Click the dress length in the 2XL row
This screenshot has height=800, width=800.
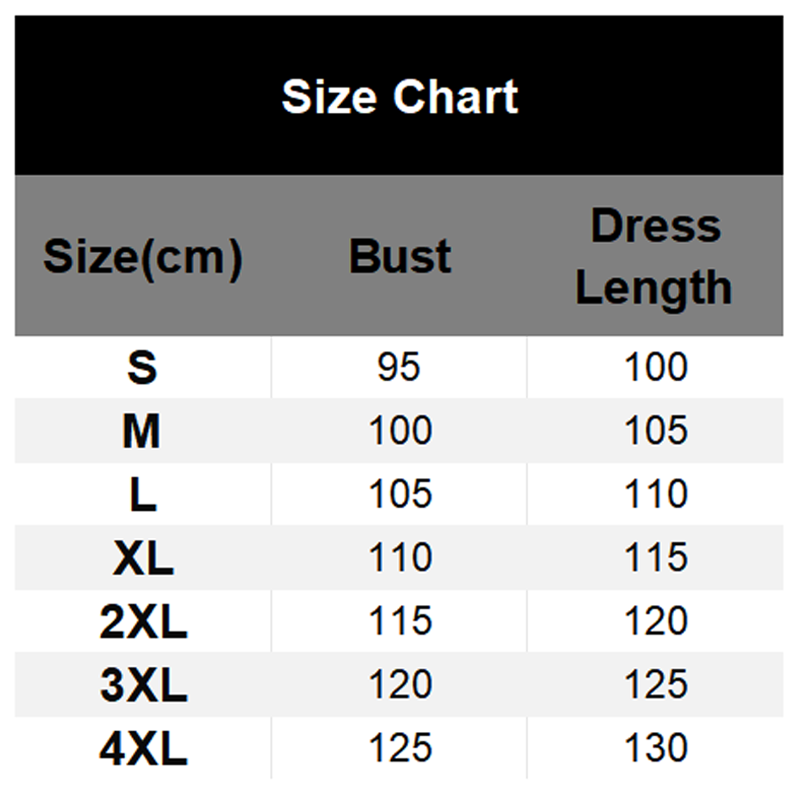point(656,621)
